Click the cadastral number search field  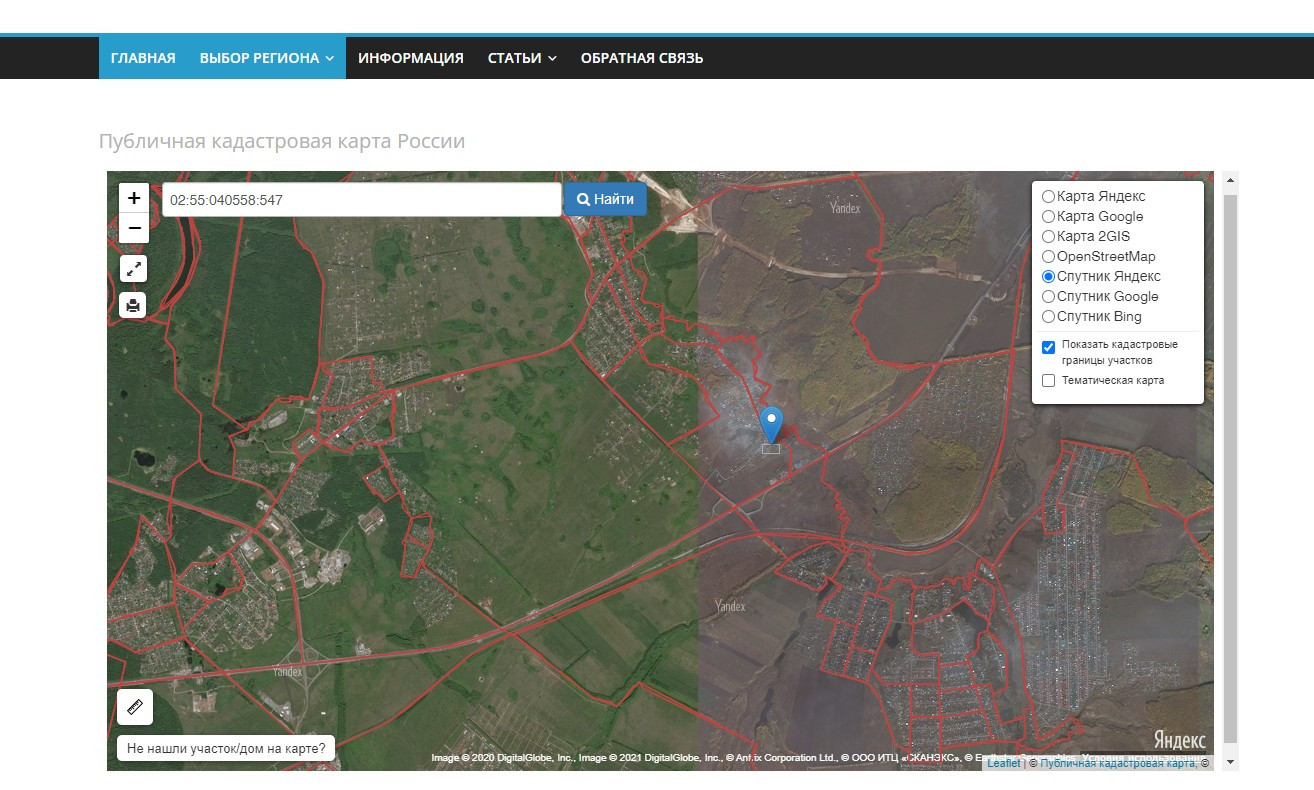[x=361, y=200]
